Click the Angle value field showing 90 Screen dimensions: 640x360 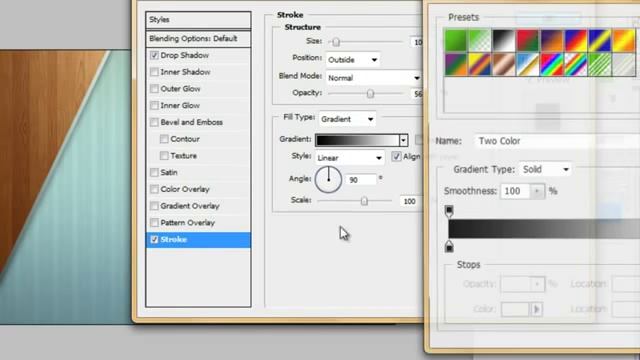[x=361, y=180]
